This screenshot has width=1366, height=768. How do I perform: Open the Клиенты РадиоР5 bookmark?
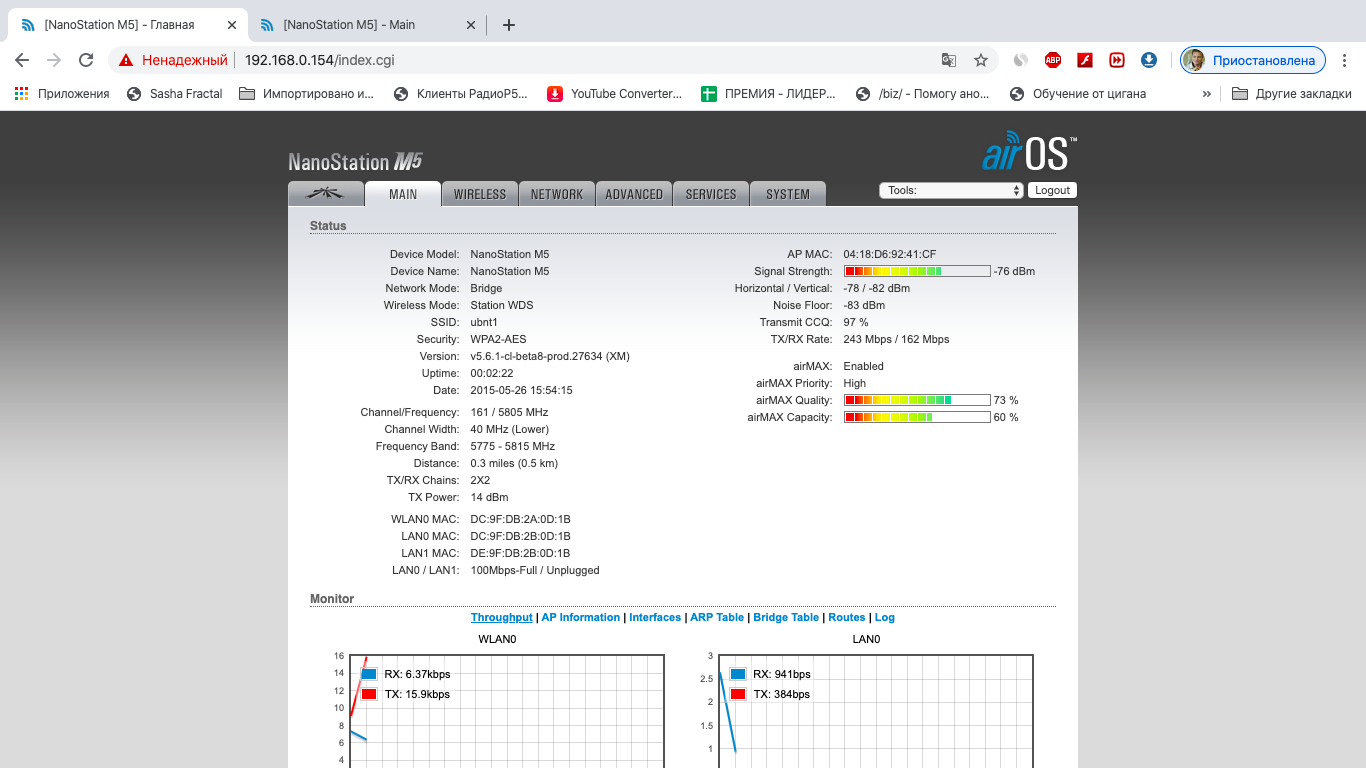click(x=461, y=94)
